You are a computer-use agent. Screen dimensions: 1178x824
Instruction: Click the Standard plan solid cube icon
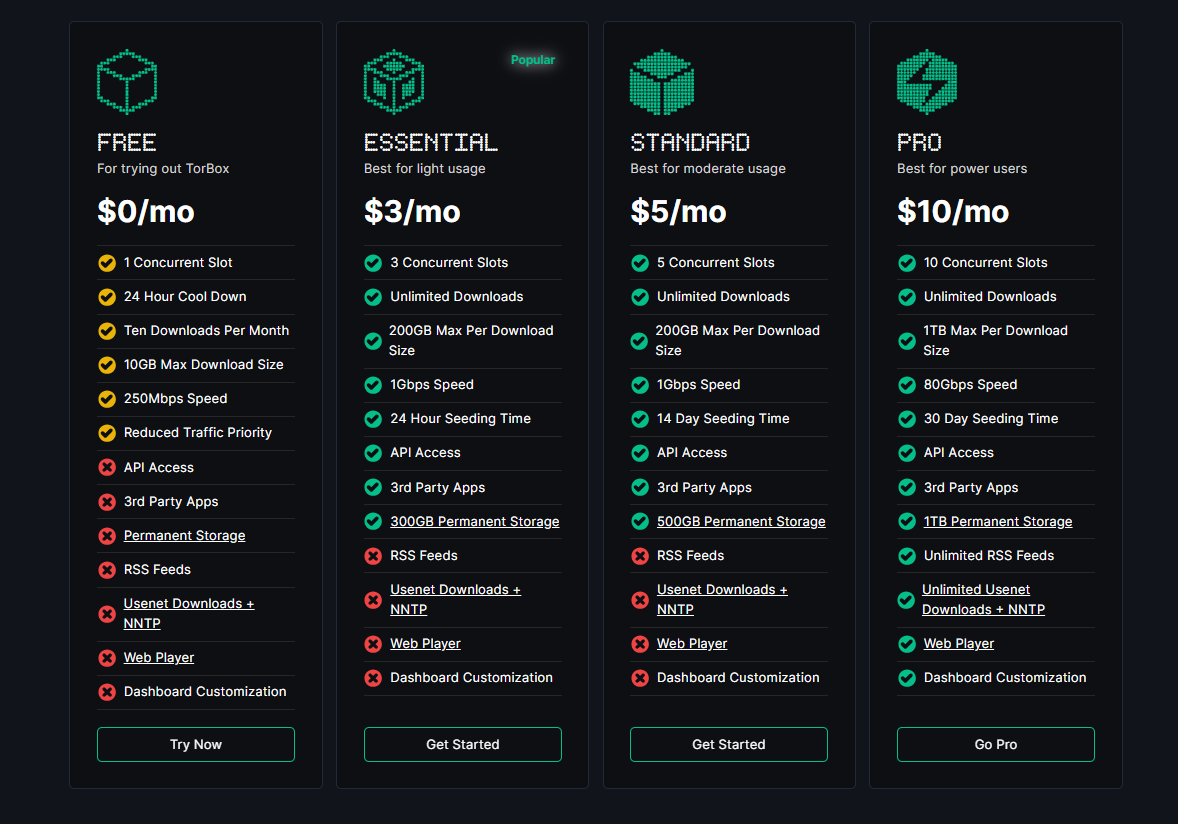[661, 82]
